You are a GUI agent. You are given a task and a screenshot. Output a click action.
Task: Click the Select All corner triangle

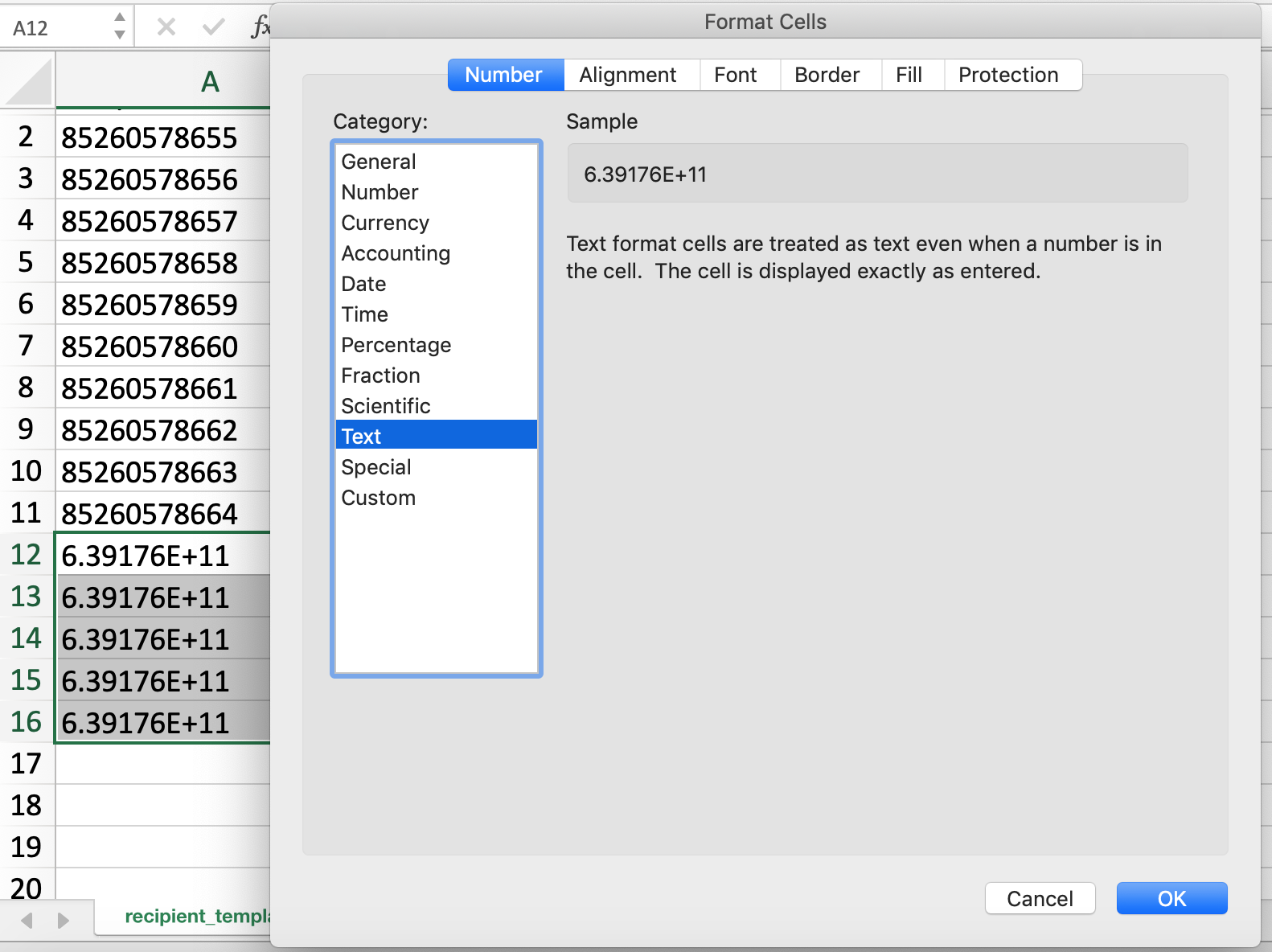tap(27, 82)
